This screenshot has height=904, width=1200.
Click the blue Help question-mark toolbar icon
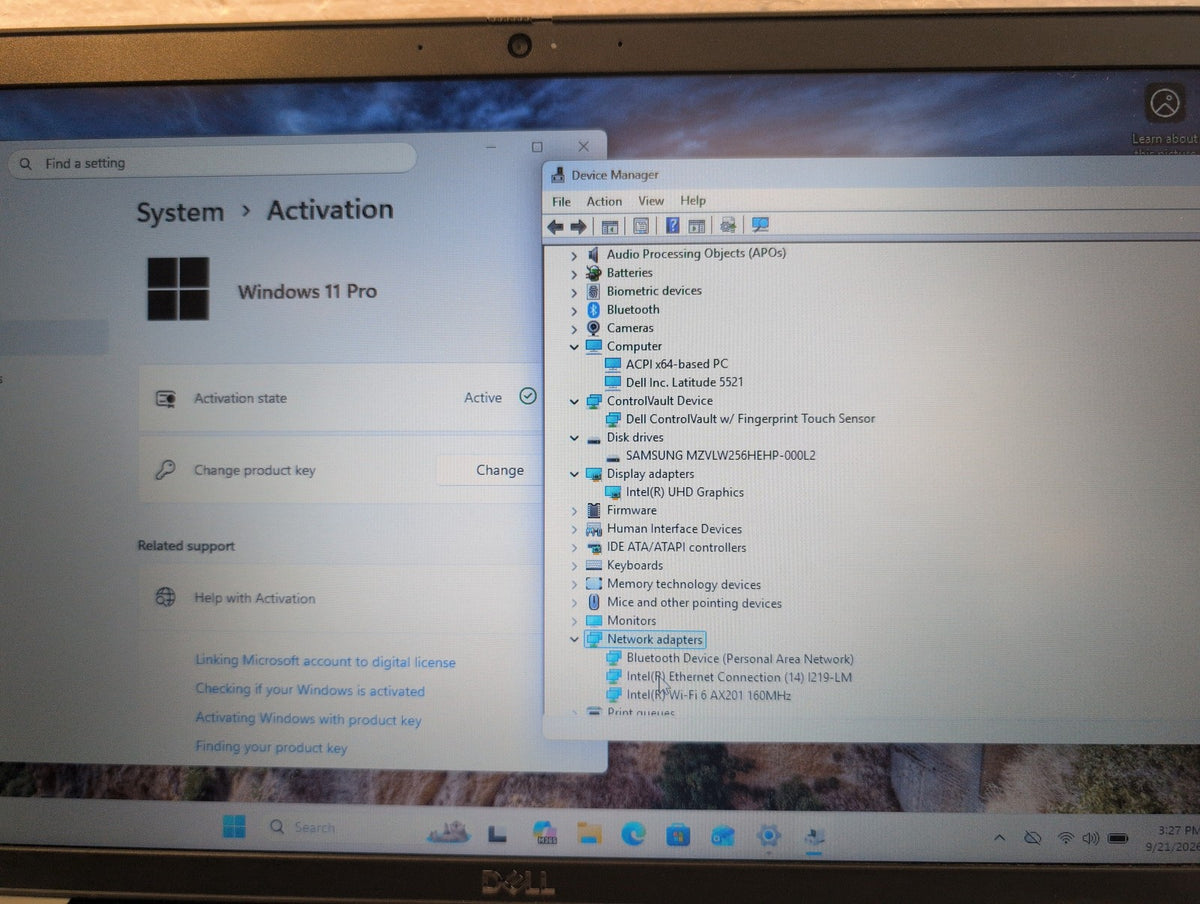[673, 226]
